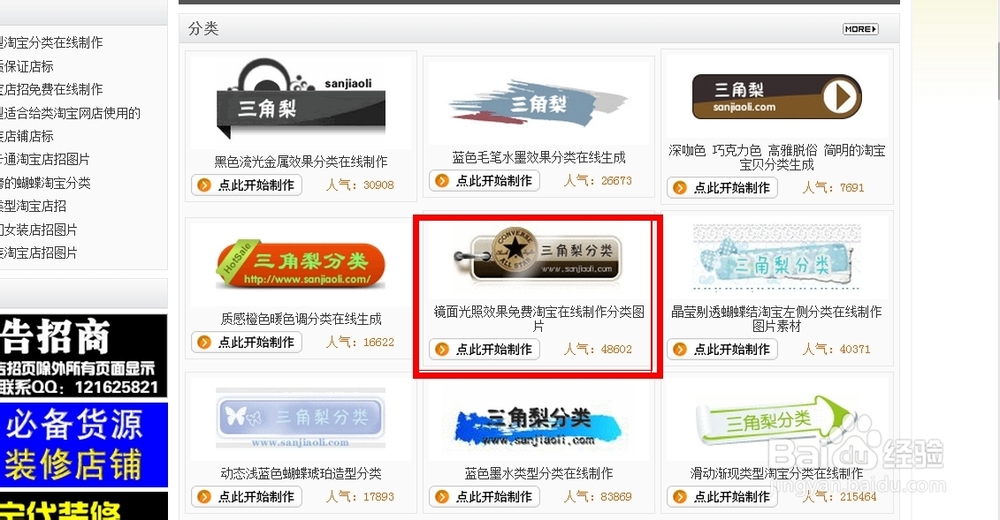1000x520 pixels.
Task: Click the 必备货源 装修店铺 blue ad banner
Action: pos(84,445)
